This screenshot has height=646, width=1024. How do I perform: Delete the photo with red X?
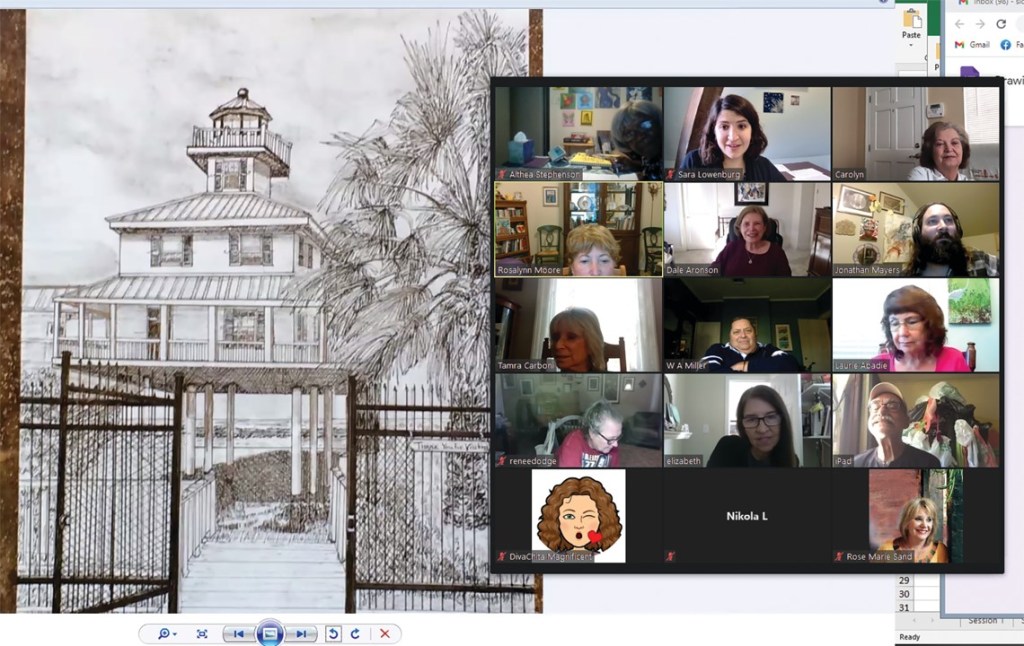click(x=385, y=634)
